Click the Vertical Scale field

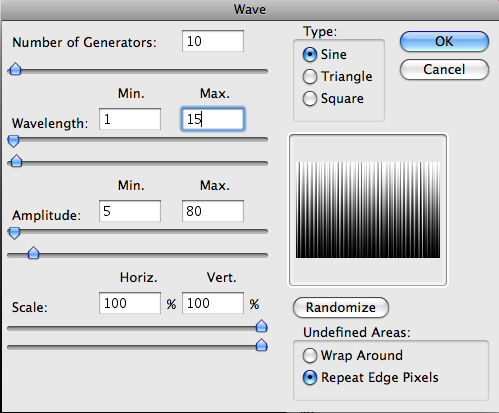[213, 303]
